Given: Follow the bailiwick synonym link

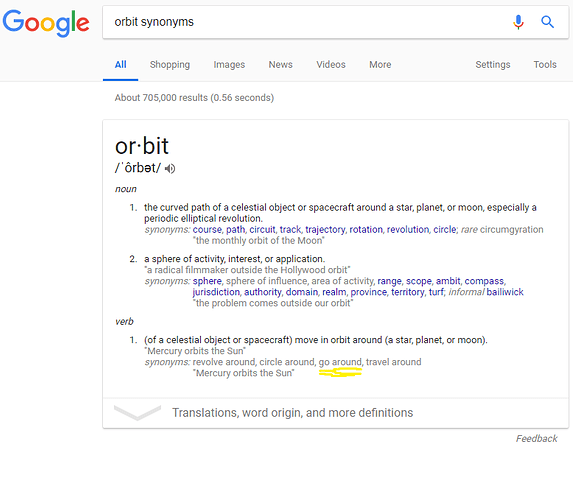Looking at the screenshot, I should pos(505,292).
